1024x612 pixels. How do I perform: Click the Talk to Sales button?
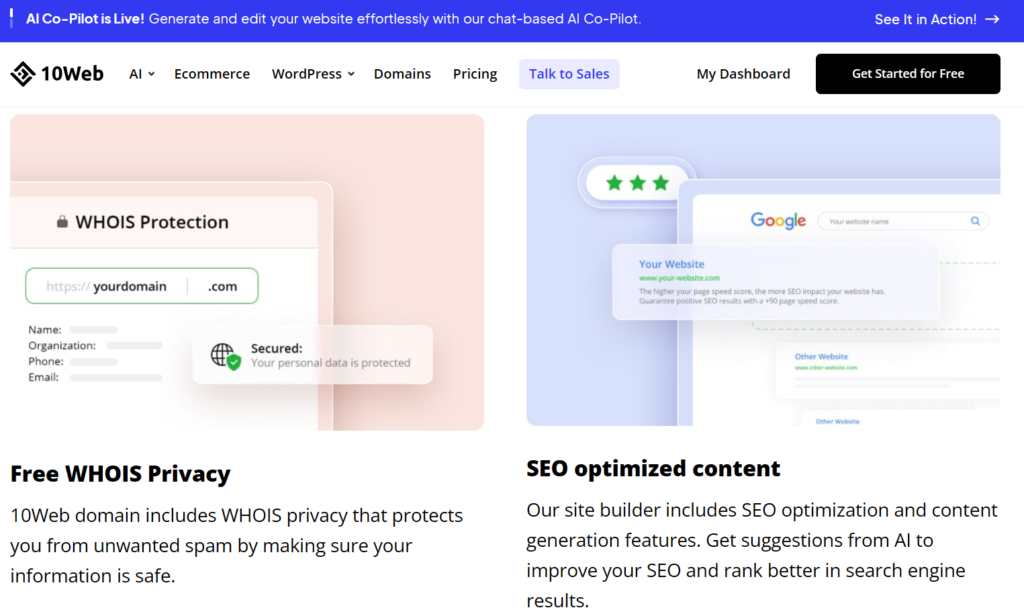pos(569,74)
